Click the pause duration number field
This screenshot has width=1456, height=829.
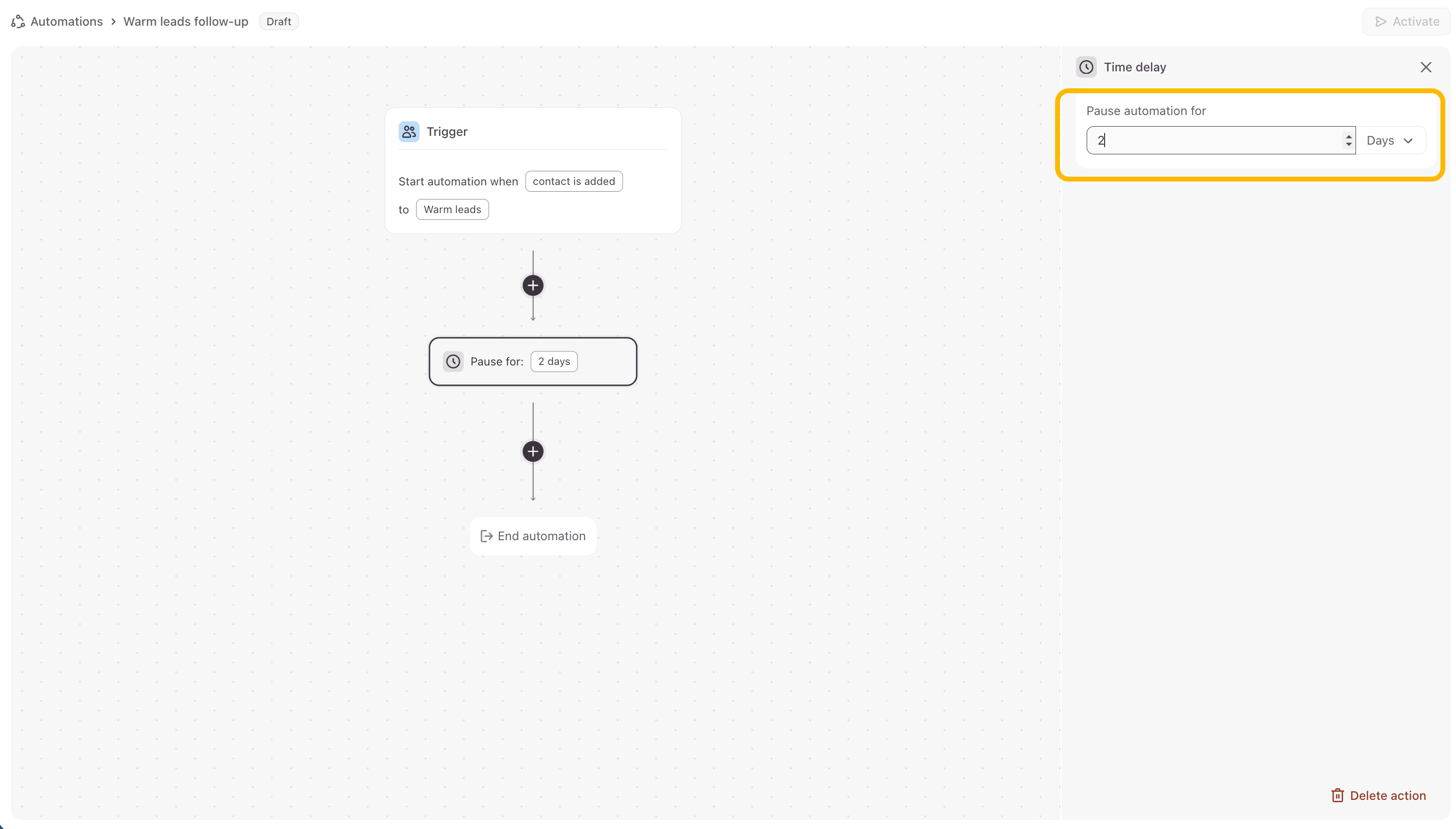coord(1212,141)
